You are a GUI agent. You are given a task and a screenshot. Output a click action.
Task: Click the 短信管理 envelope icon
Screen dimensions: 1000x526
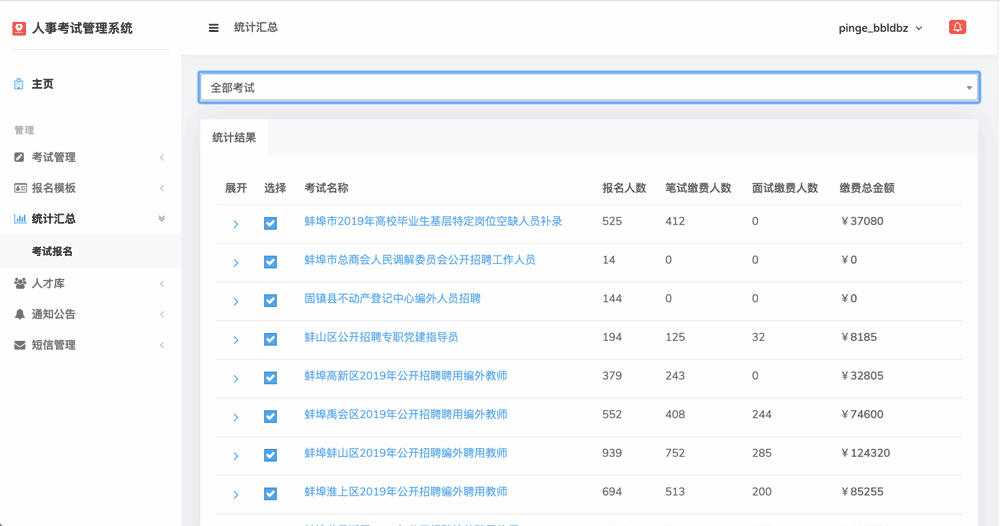pos(20,345)
